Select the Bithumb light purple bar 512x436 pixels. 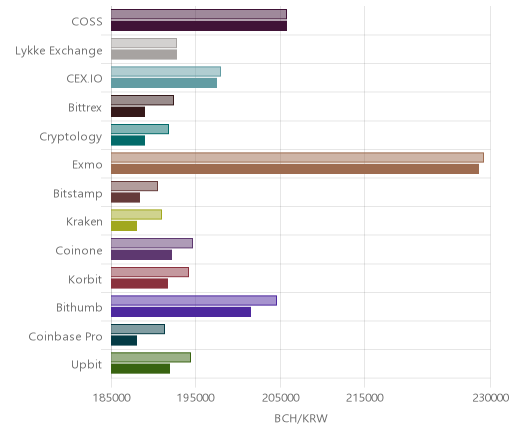[194, 300]
